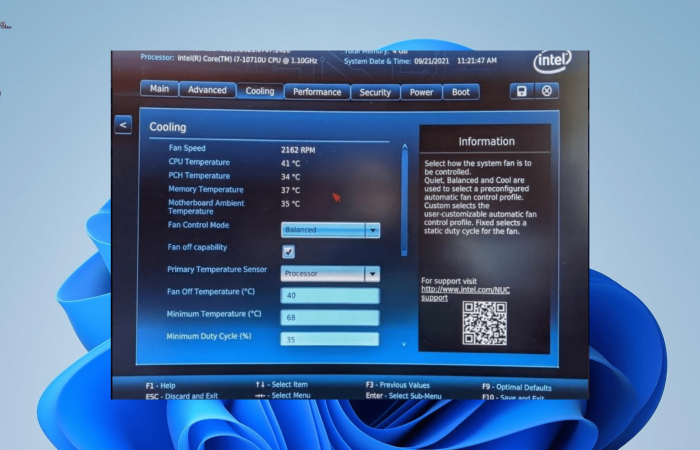Image resolution: width=700 pixels, height=450 pixels.
Task: Click the Information panel heading
Action: 487,142
